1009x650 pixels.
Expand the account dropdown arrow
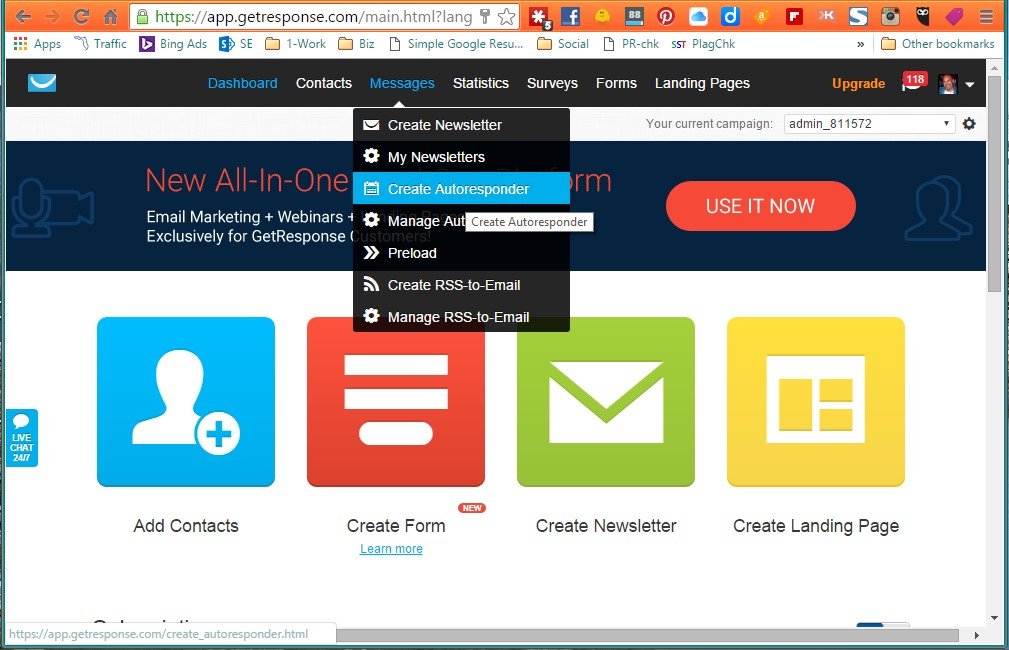pos(970,84)
